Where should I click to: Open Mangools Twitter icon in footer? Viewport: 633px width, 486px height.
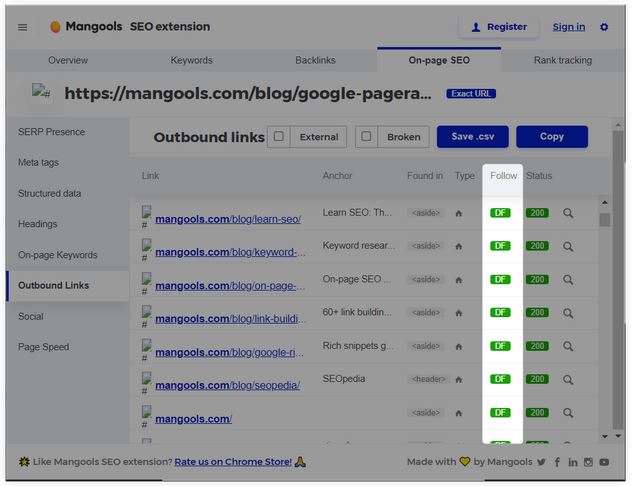click(x=541, y=462)
